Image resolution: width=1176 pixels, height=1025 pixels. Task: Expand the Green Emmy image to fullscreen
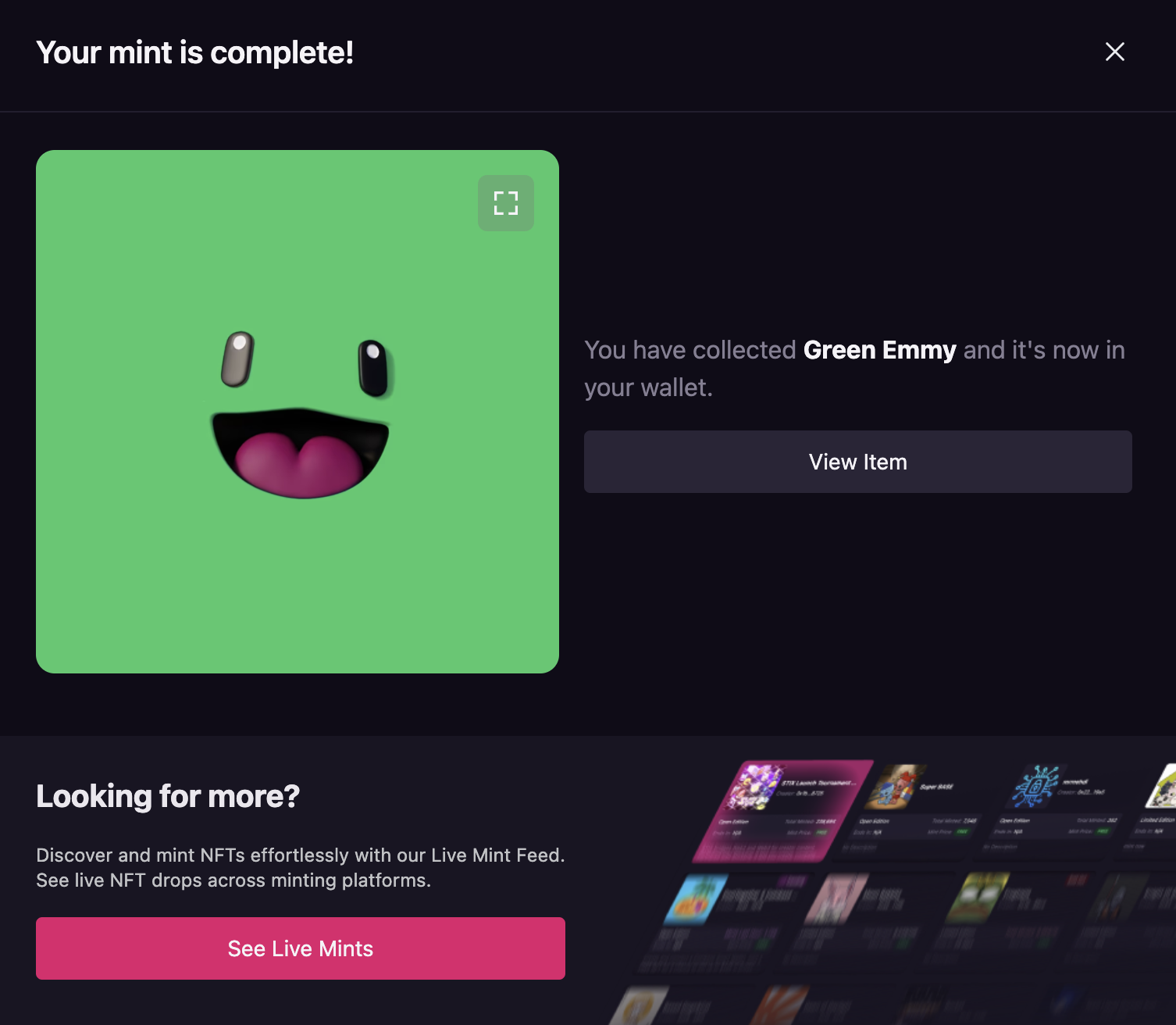pyautogui.click(x=506, y=203)
